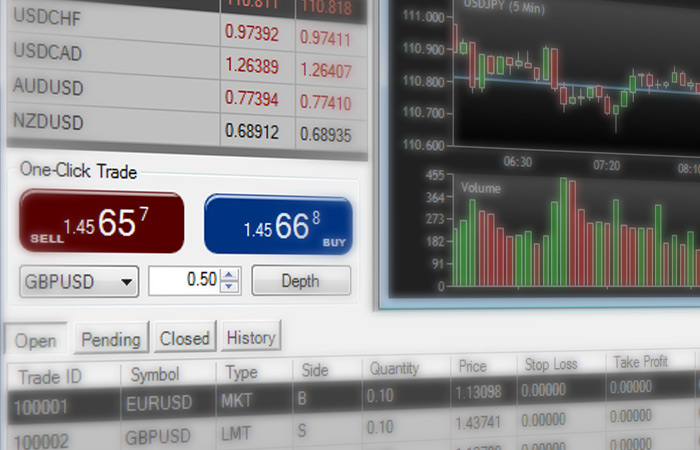Switch to the Pending orders tab
The width and height of the screenshot is (700, 450).
point(111,339)
